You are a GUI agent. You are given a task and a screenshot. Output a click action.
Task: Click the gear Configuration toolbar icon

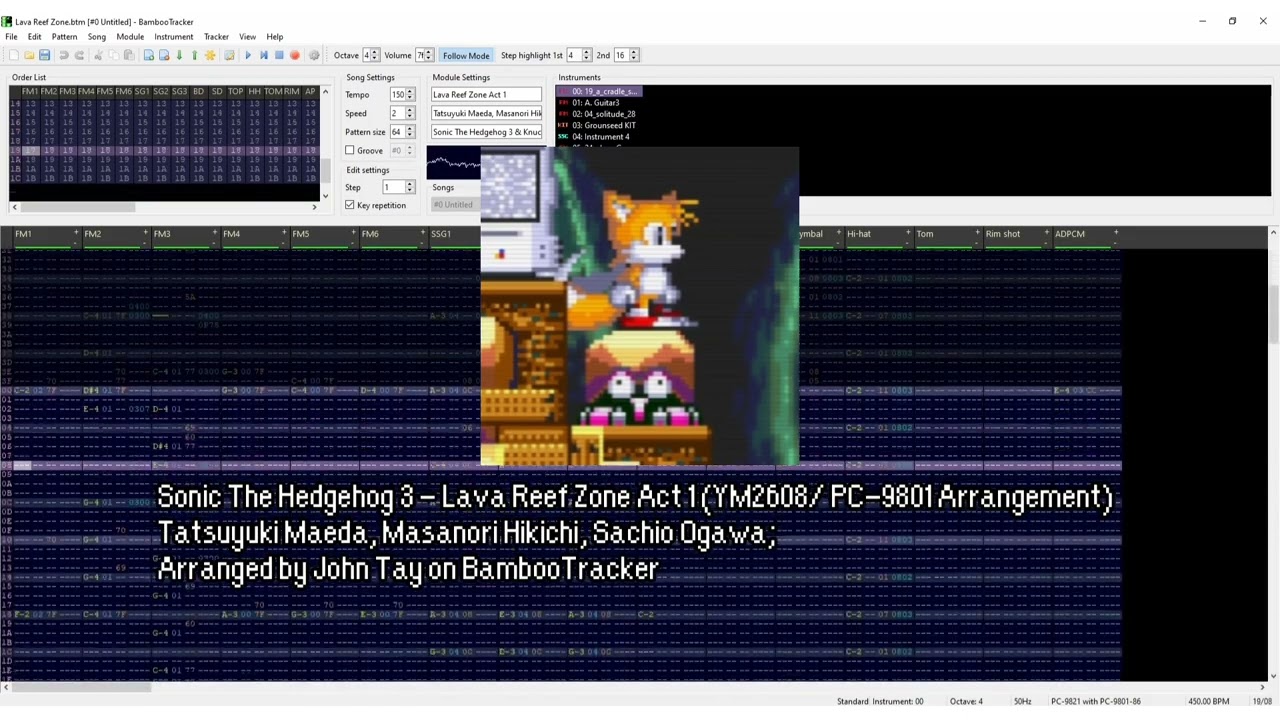click(x=314, y=56)
